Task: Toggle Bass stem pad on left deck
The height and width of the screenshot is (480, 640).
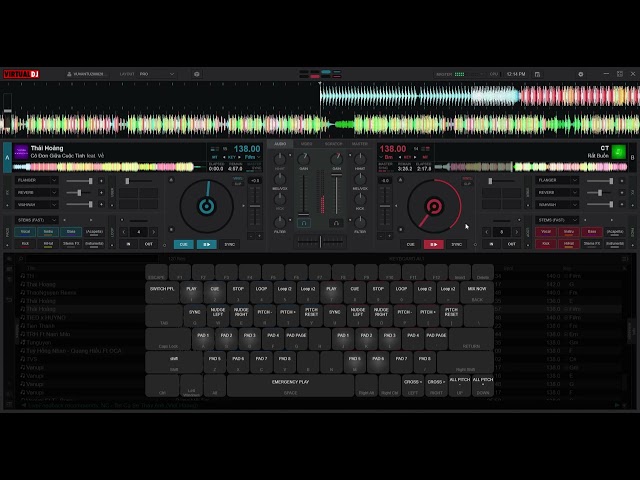Action: [71, 232]
